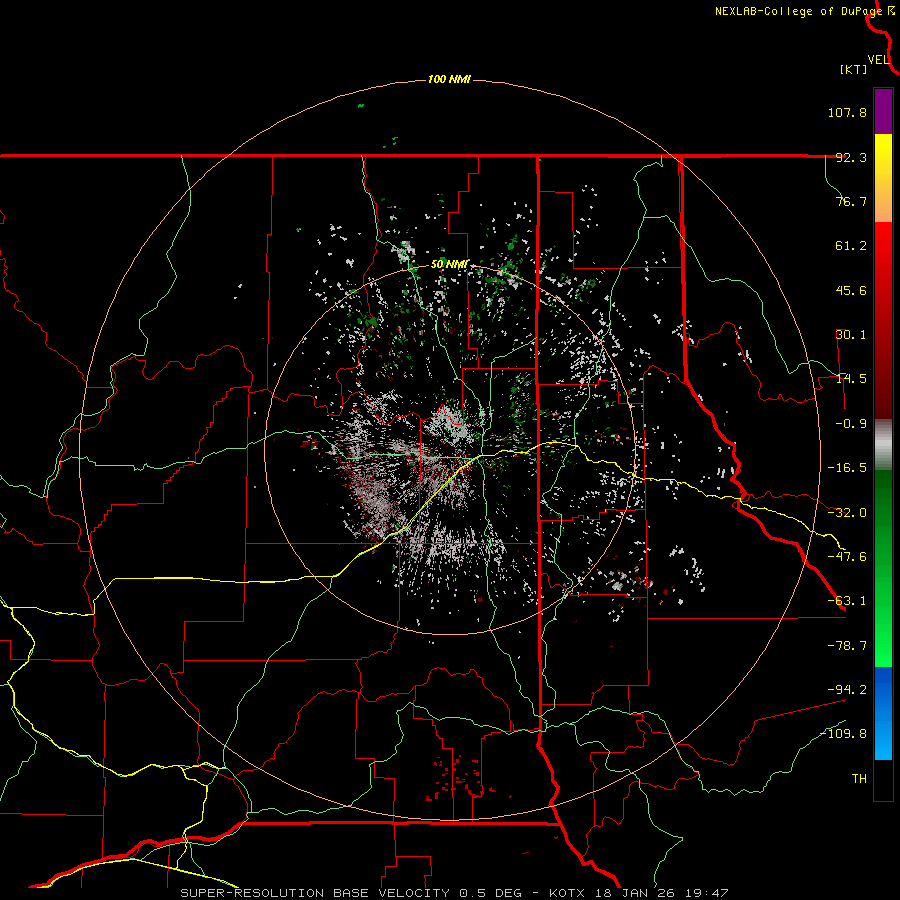This screenshot has height=900, width=900.
Task: Click the TH legend label
Action: click(x=859, y=779)
